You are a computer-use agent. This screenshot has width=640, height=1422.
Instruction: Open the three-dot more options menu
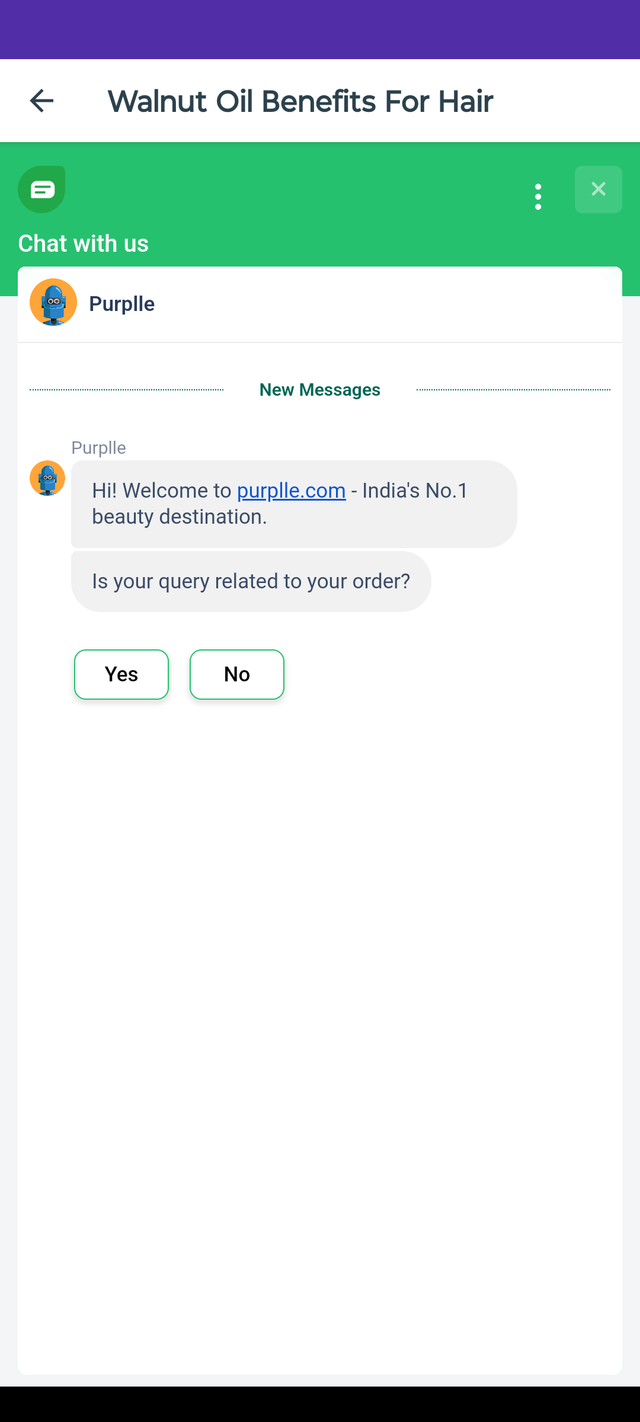[538, 196]
